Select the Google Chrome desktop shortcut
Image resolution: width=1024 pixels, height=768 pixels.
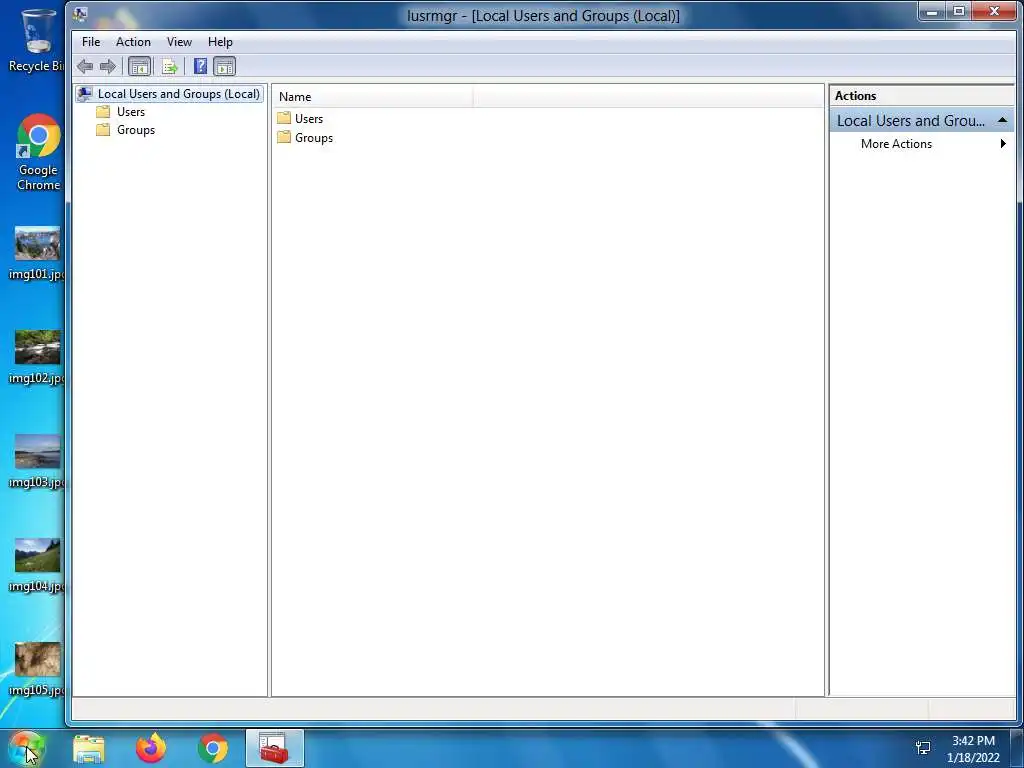pyautogui.click(x=38, y=152)
